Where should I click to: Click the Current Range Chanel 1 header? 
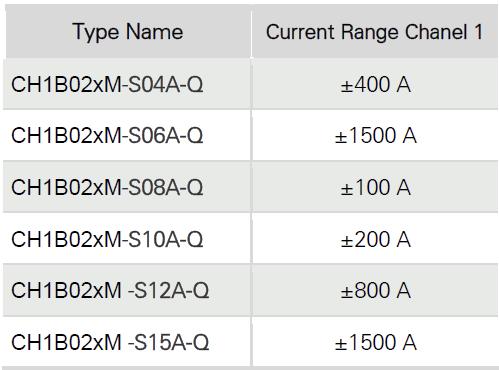tap(374, 32)
